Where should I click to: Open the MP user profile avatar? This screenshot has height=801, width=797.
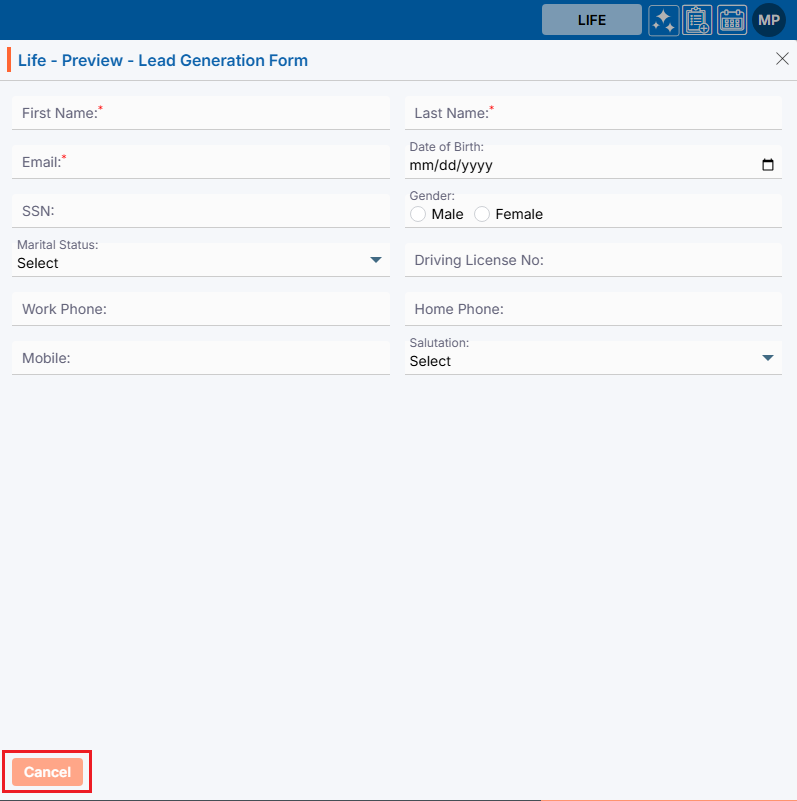(769, 20)
